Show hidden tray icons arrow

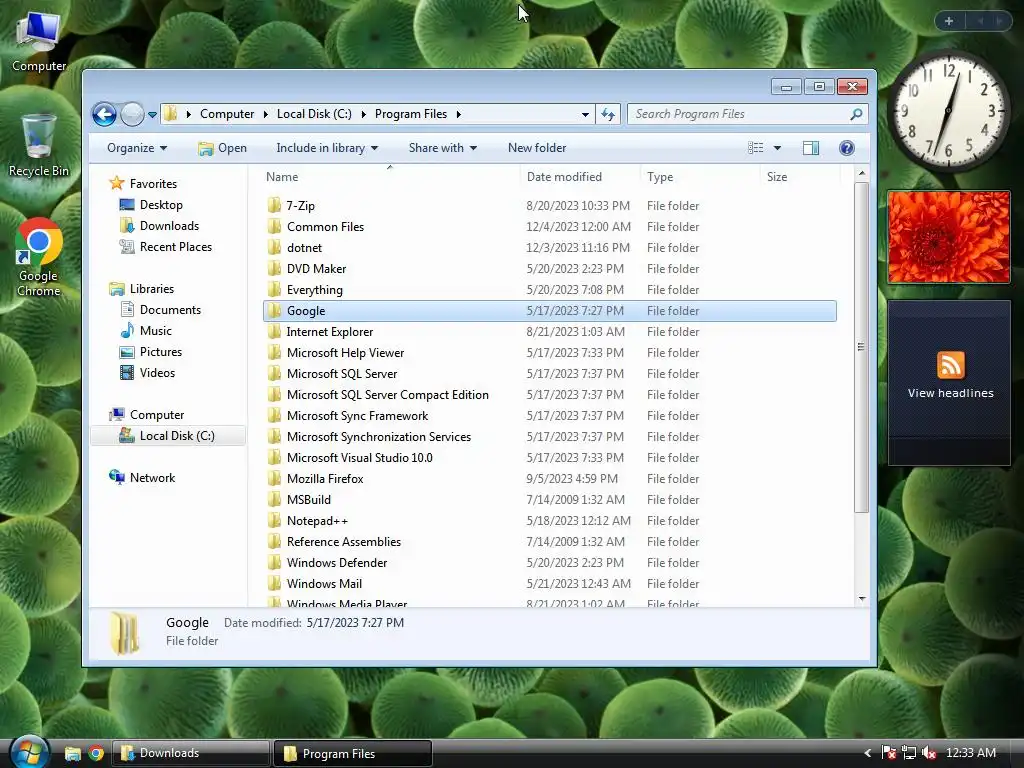tap(868, 753)
